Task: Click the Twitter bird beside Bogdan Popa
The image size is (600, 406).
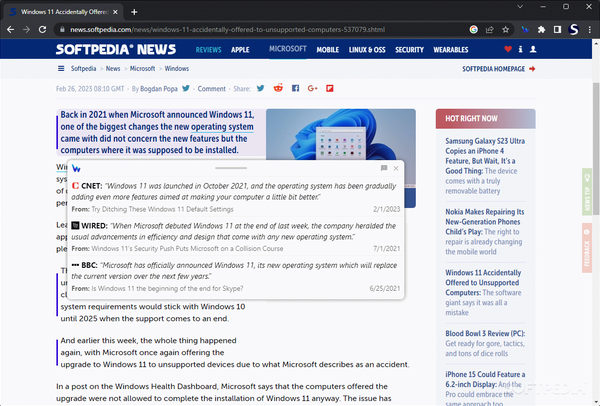Action: (x=186, y=88)
